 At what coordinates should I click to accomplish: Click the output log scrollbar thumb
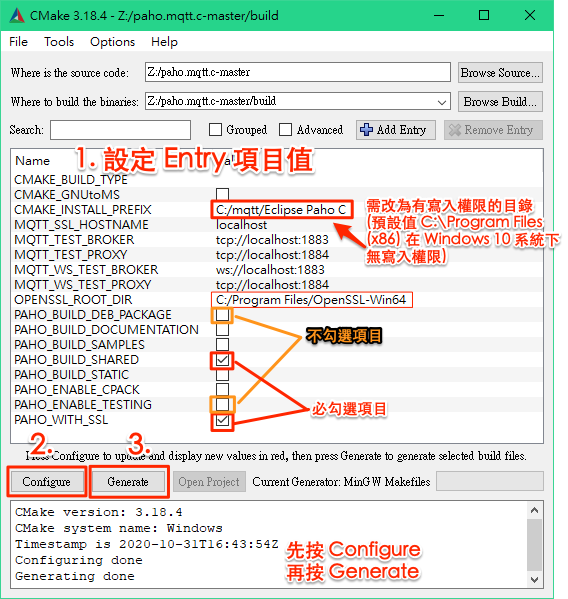tap(534, 545)
